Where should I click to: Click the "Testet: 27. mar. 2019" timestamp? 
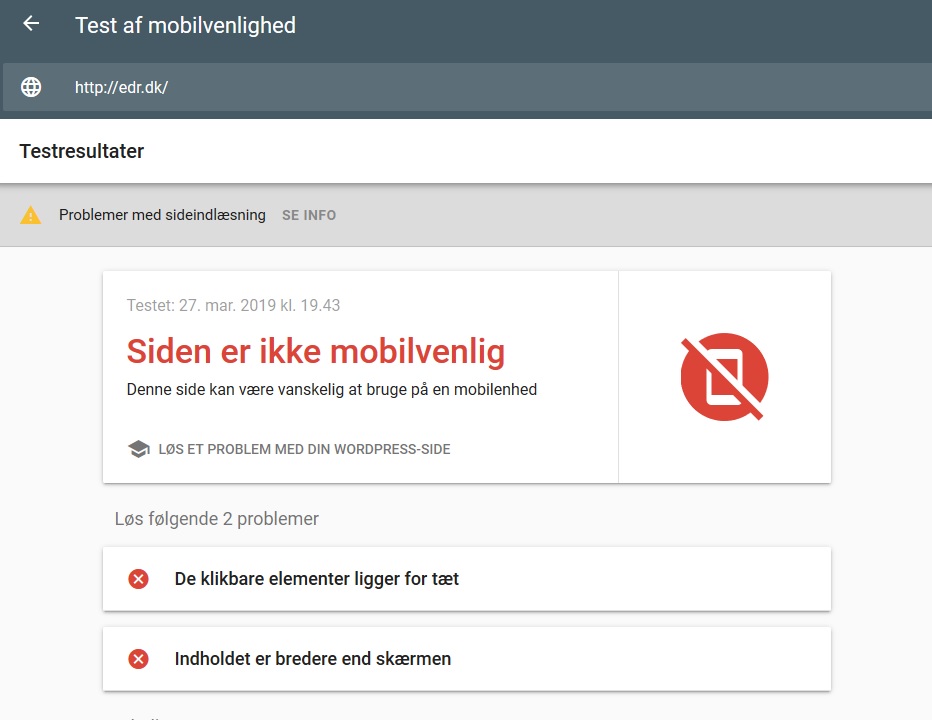[233, 305]
